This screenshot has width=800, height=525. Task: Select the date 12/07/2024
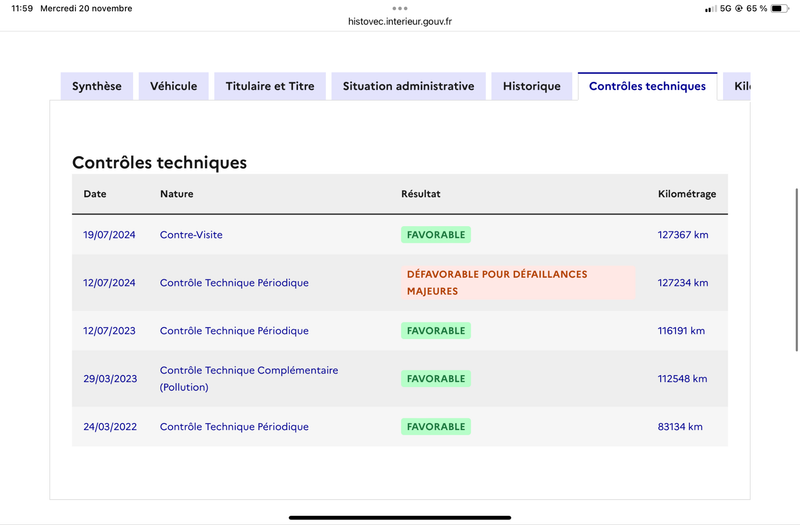click(x=109, y=283)
